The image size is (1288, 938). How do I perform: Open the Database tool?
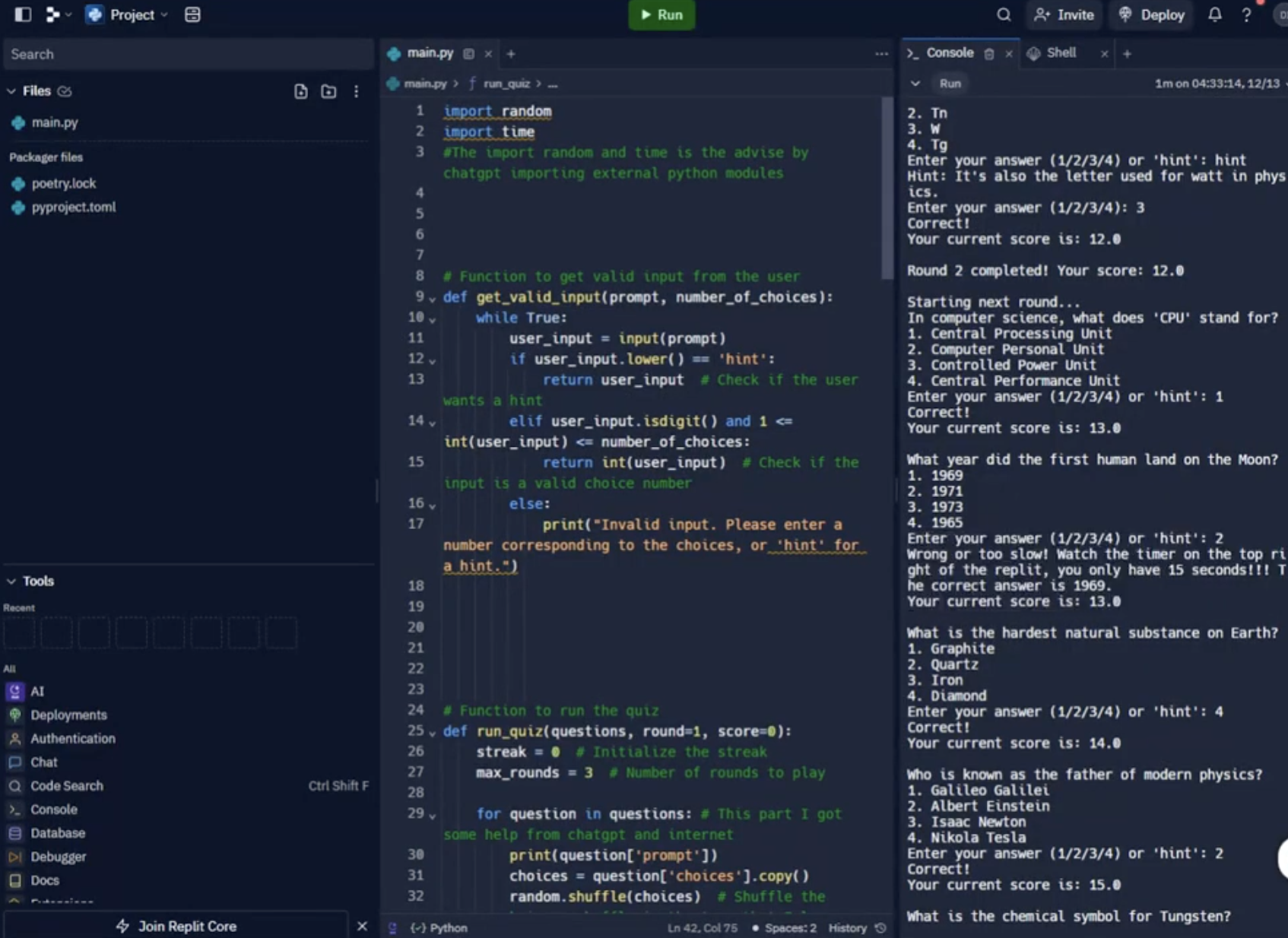tap(57, 833)
